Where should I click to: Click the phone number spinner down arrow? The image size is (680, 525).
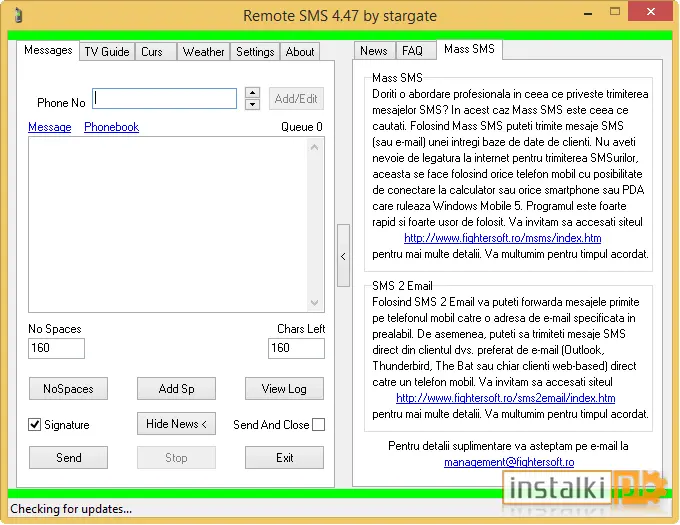click(252, 104)
